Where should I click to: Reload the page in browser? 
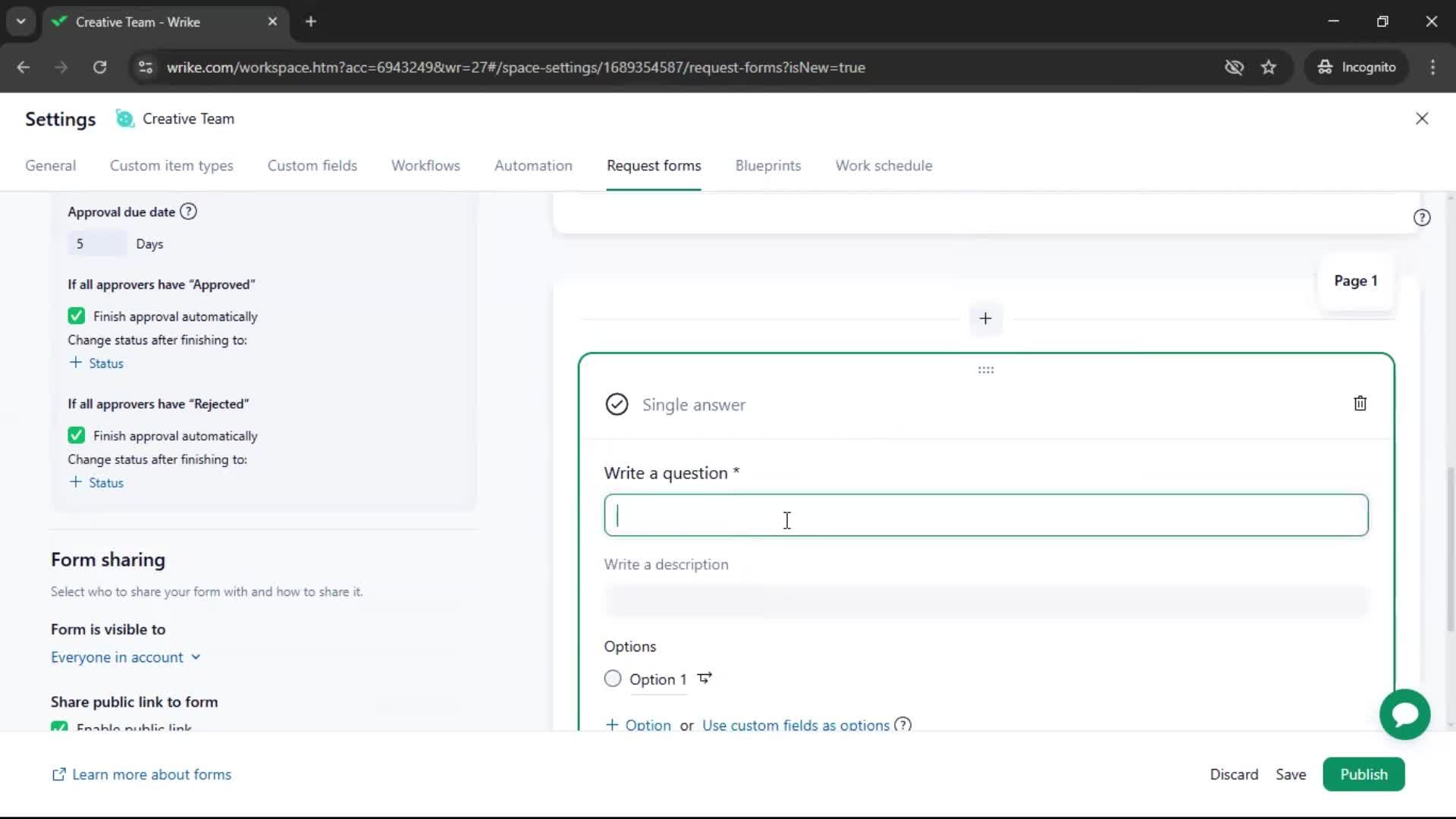[x=99, y=67]
